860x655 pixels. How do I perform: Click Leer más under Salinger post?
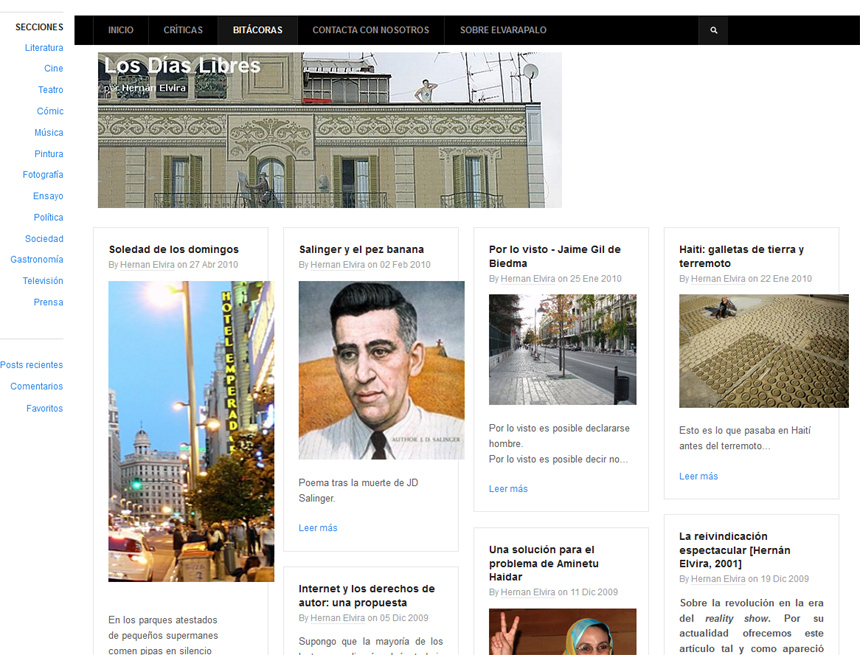[318, 528]
